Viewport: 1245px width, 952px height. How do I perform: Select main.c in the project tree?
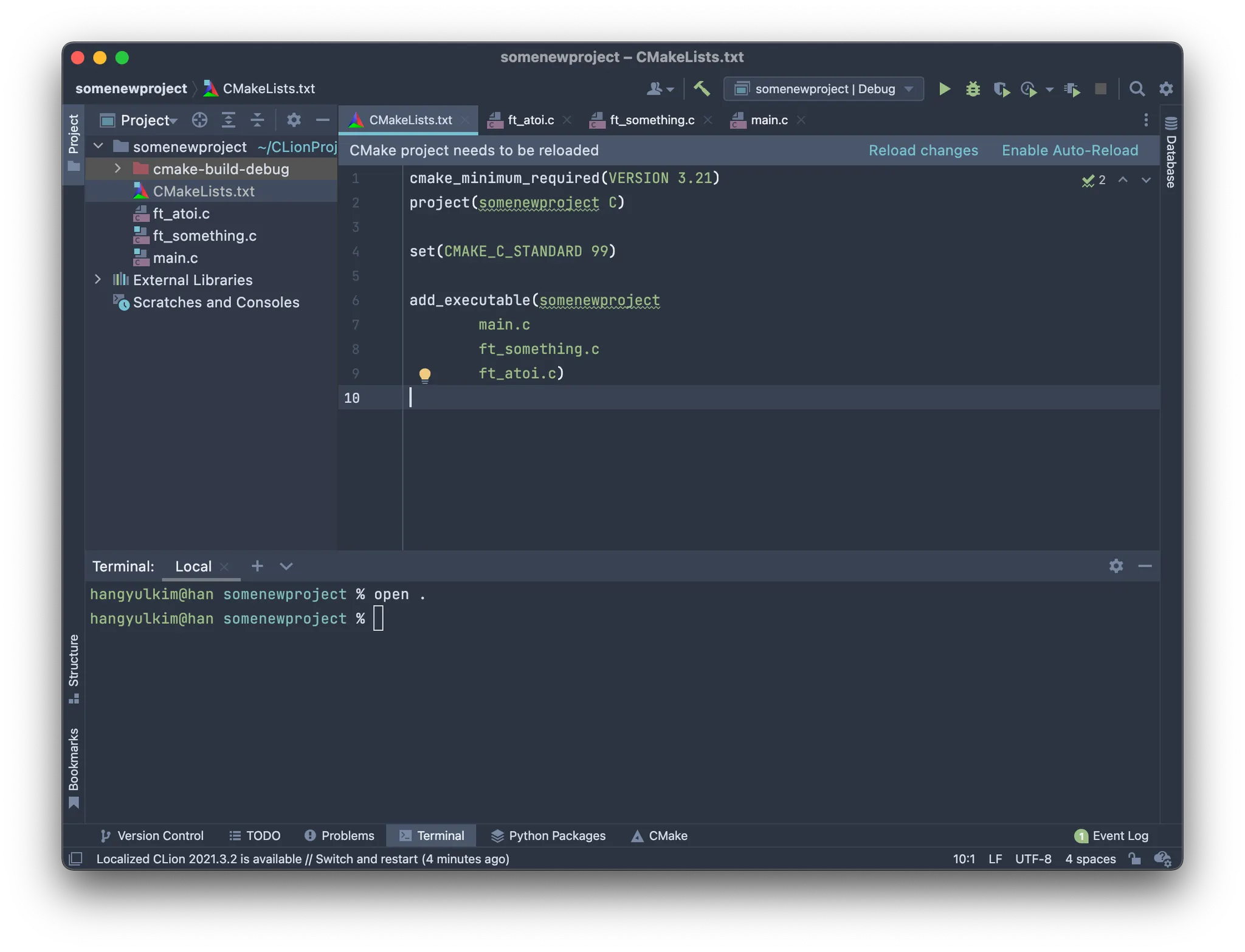(175, 258)
